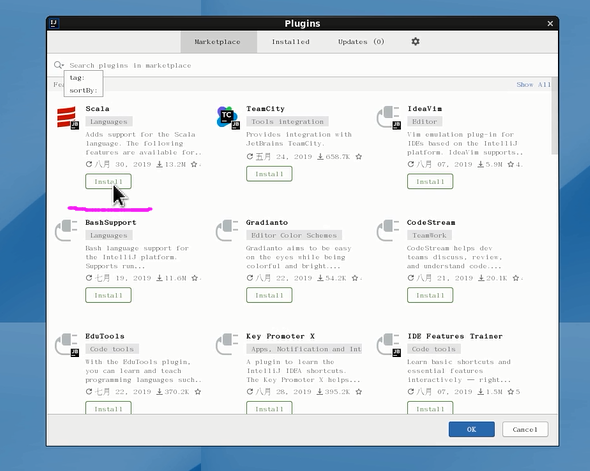The image size is (590, 471).
Task: Install the EduTools plugin
Action: [x=108, y=408]
